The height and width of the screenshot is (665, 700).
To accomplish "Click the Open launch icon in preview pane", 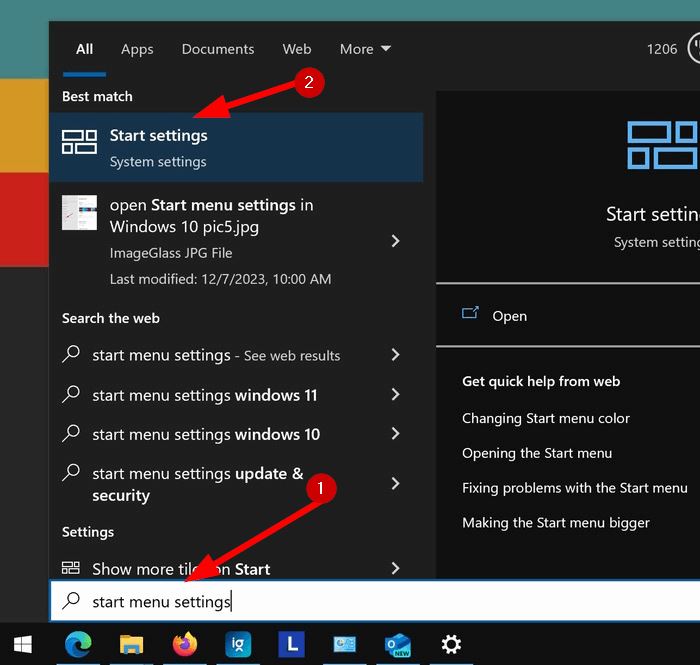I will [470, 313].
